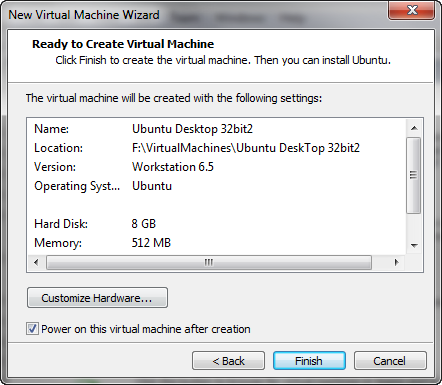Click the Finish button
442x385 pixels.
(309, 361)
